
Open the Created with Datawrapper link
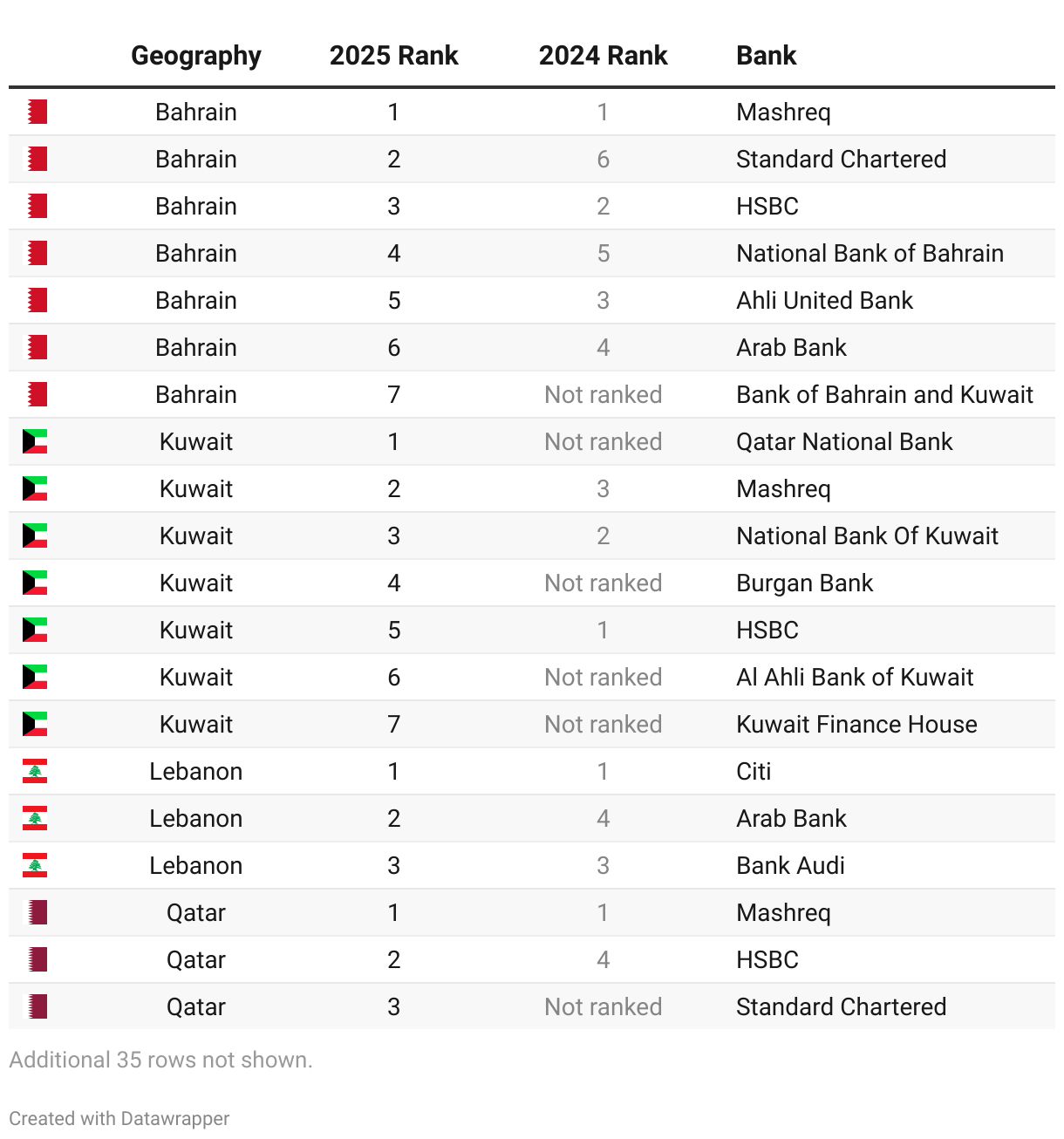[x=119, y=1118]
